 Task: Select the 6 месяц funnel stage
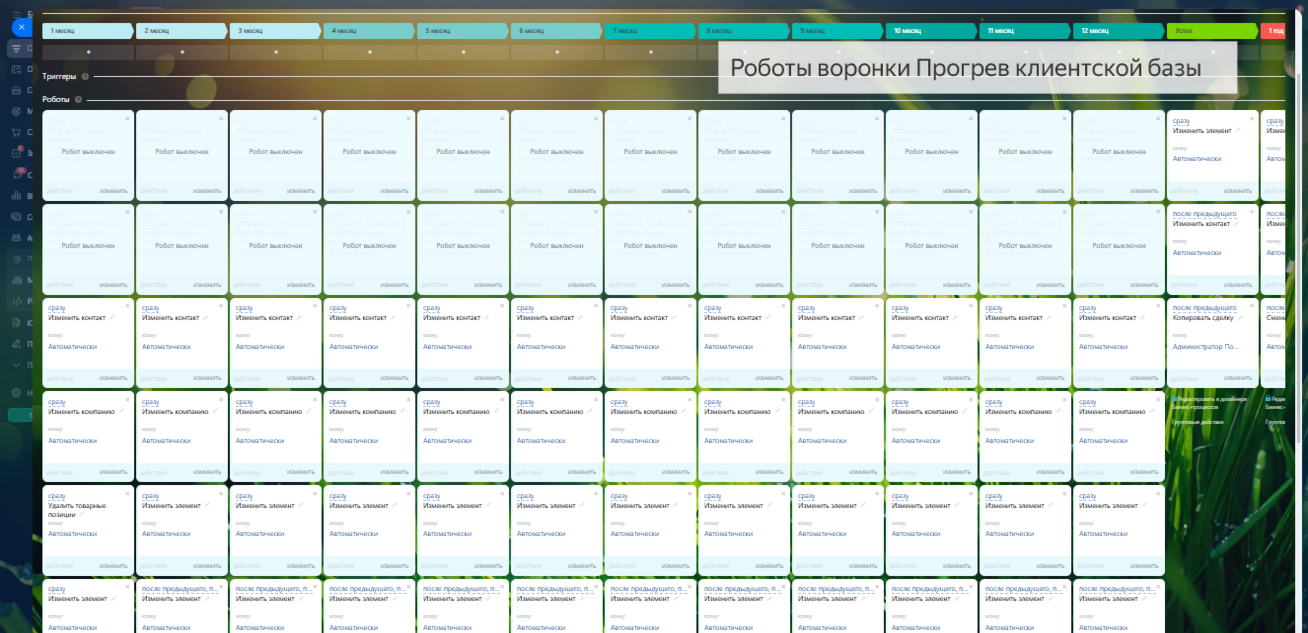tap(554, 31)
